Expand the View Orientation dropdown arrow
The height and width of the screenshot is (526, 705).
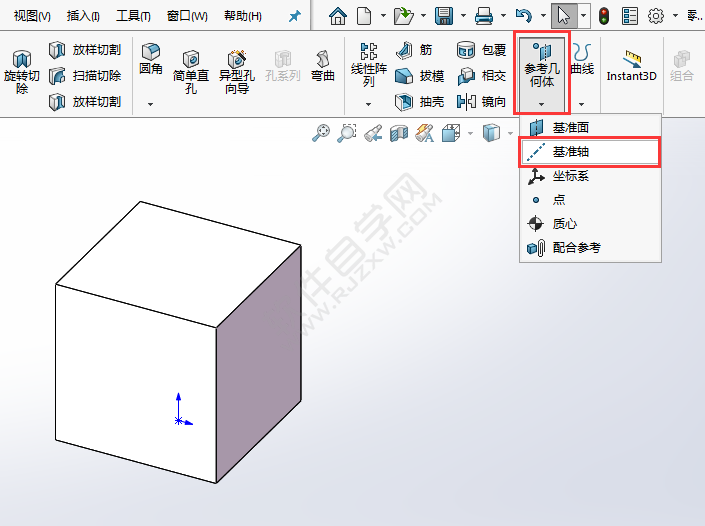(470, 134)
